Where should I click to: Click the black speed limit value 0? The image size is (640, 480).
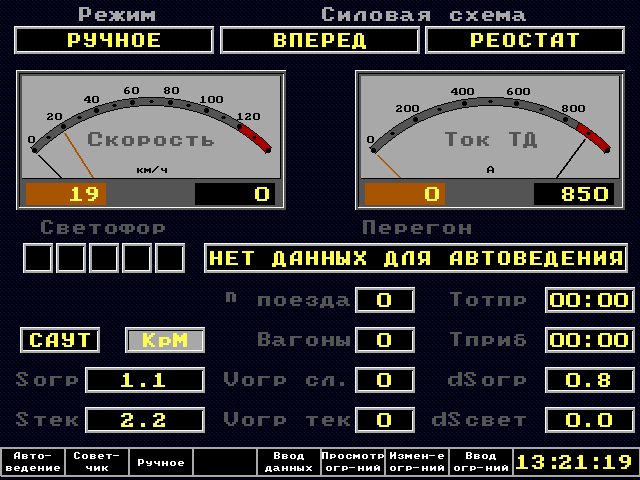pos(235,194)
